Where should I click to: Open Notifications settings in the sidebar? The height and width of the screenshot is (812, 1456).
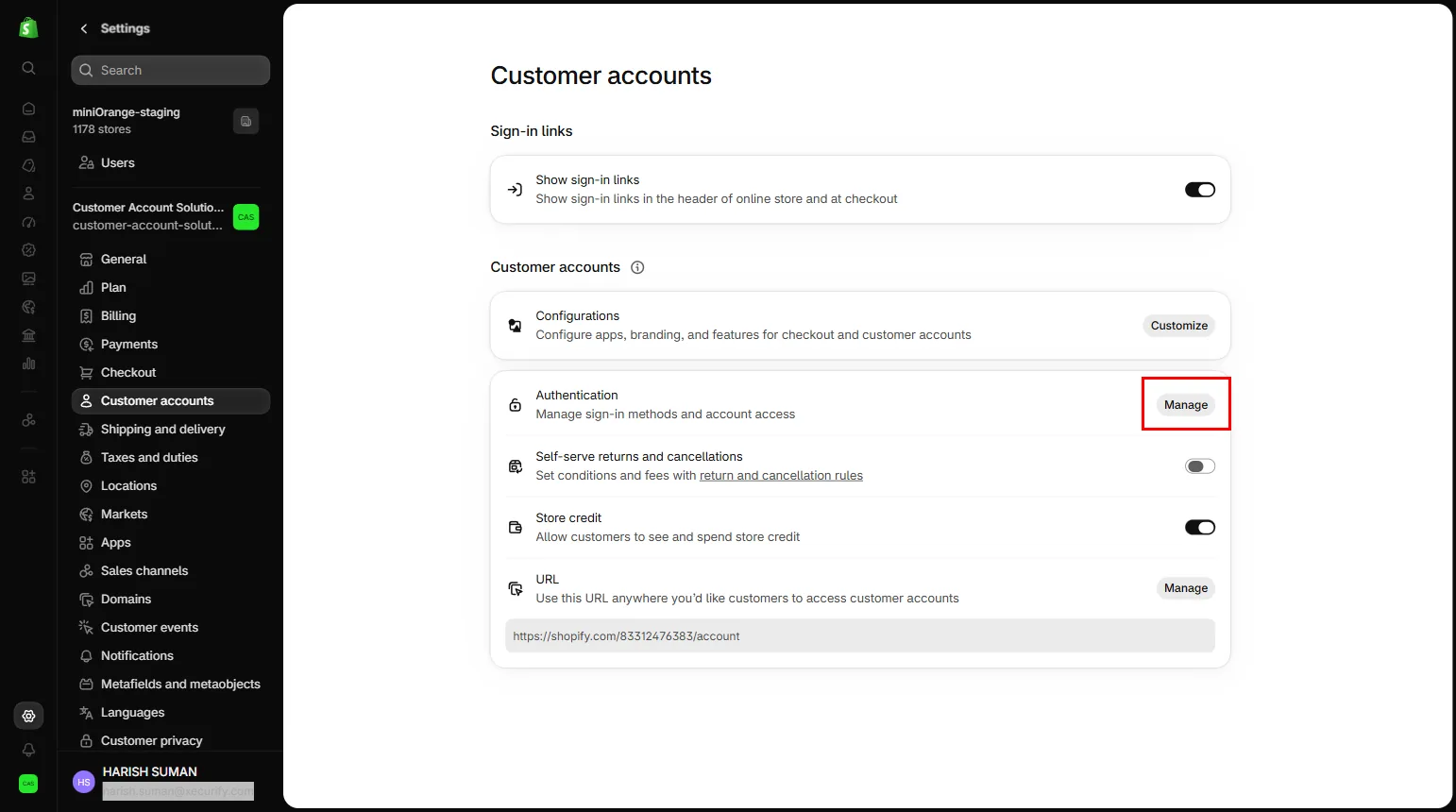[171, 655]
